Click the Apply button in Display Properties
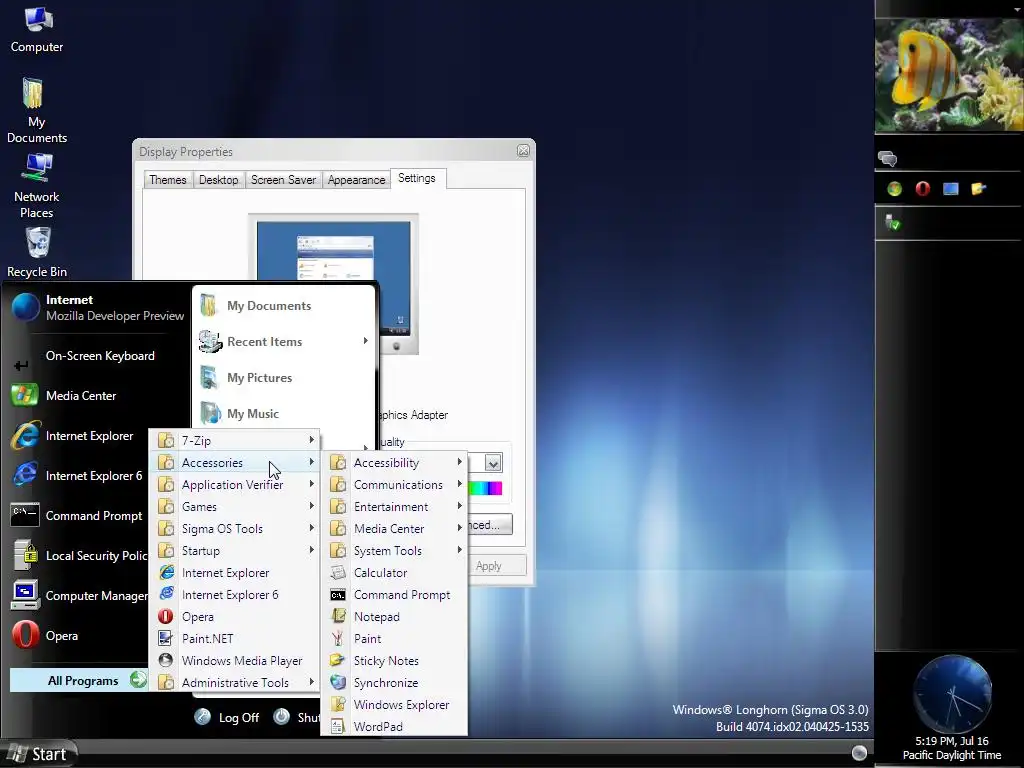The image size is (1024, 768). (x=496, y=566)
